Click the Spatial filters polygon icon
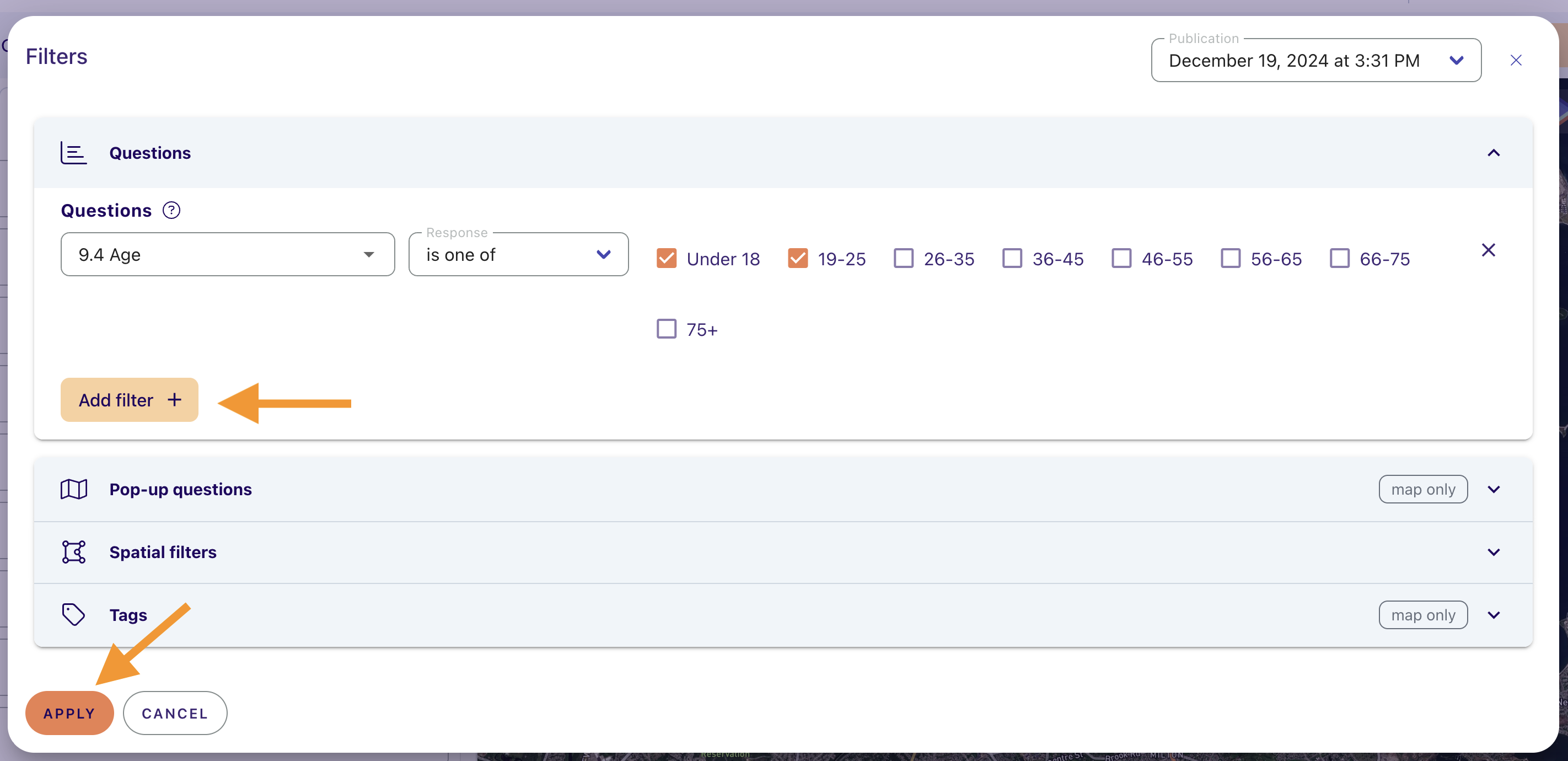 pos(74,552)
